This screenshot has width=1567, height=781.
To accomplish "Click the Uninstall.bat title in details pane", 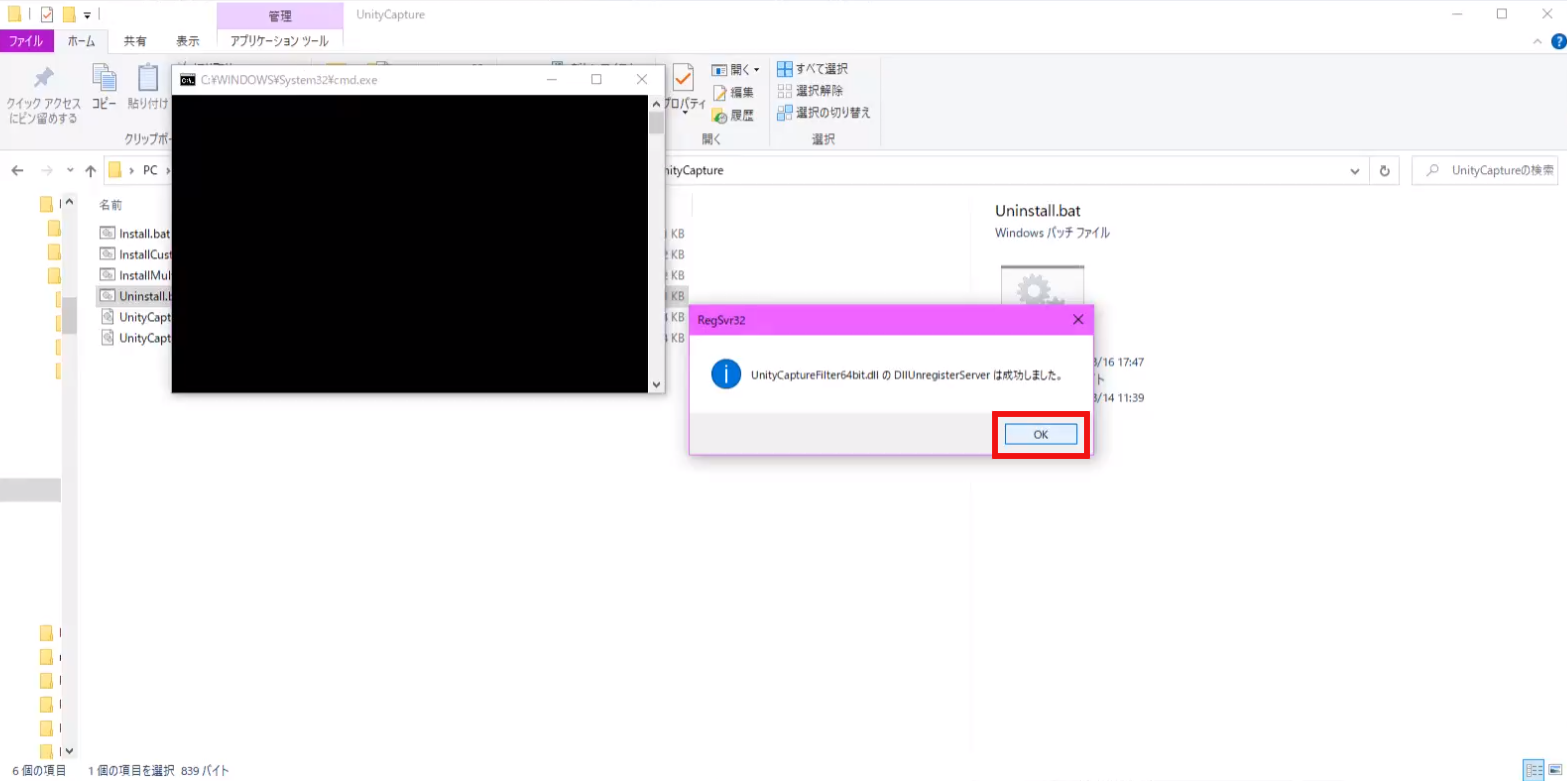I will 1038,211.
